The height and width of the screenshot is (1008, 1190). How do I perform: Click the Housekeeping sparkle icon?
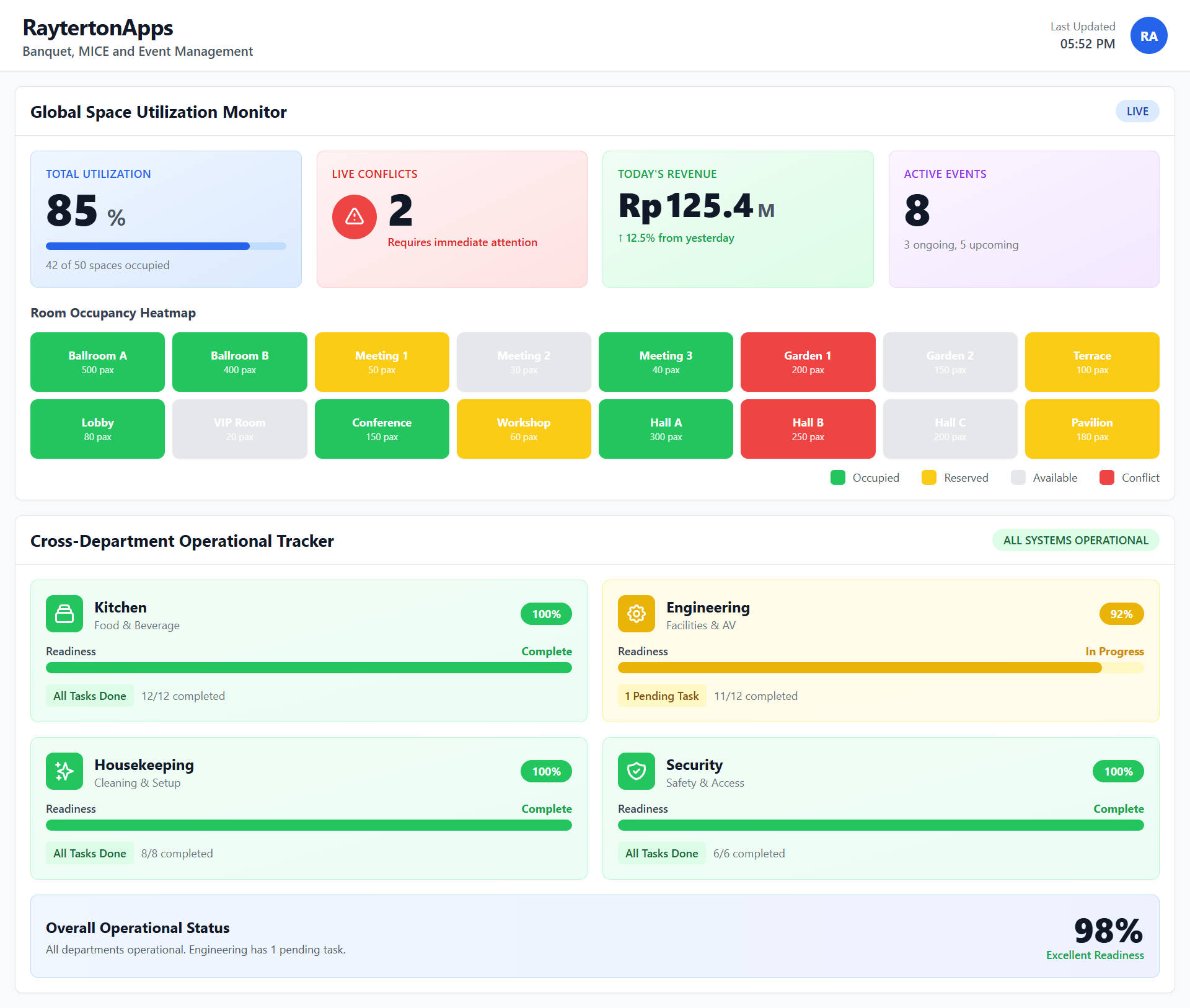tap(64, 771)
